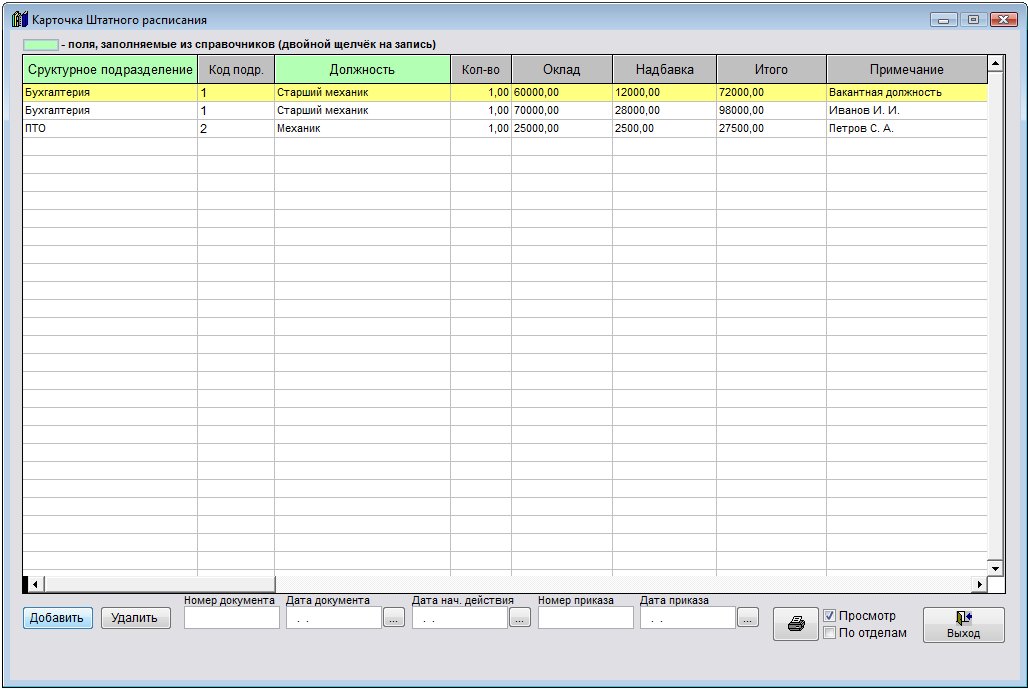Focus the Дата документа input field
The width and height of the screenshot is (1028, 690).
334,618
